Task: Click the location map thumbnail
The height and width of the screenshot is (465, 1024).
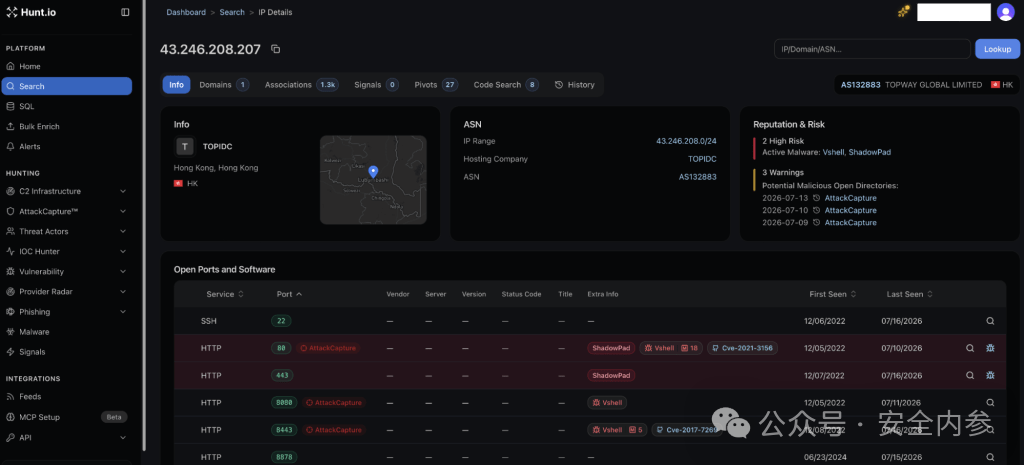Action: pyautogui.click(x=373, y=180)
